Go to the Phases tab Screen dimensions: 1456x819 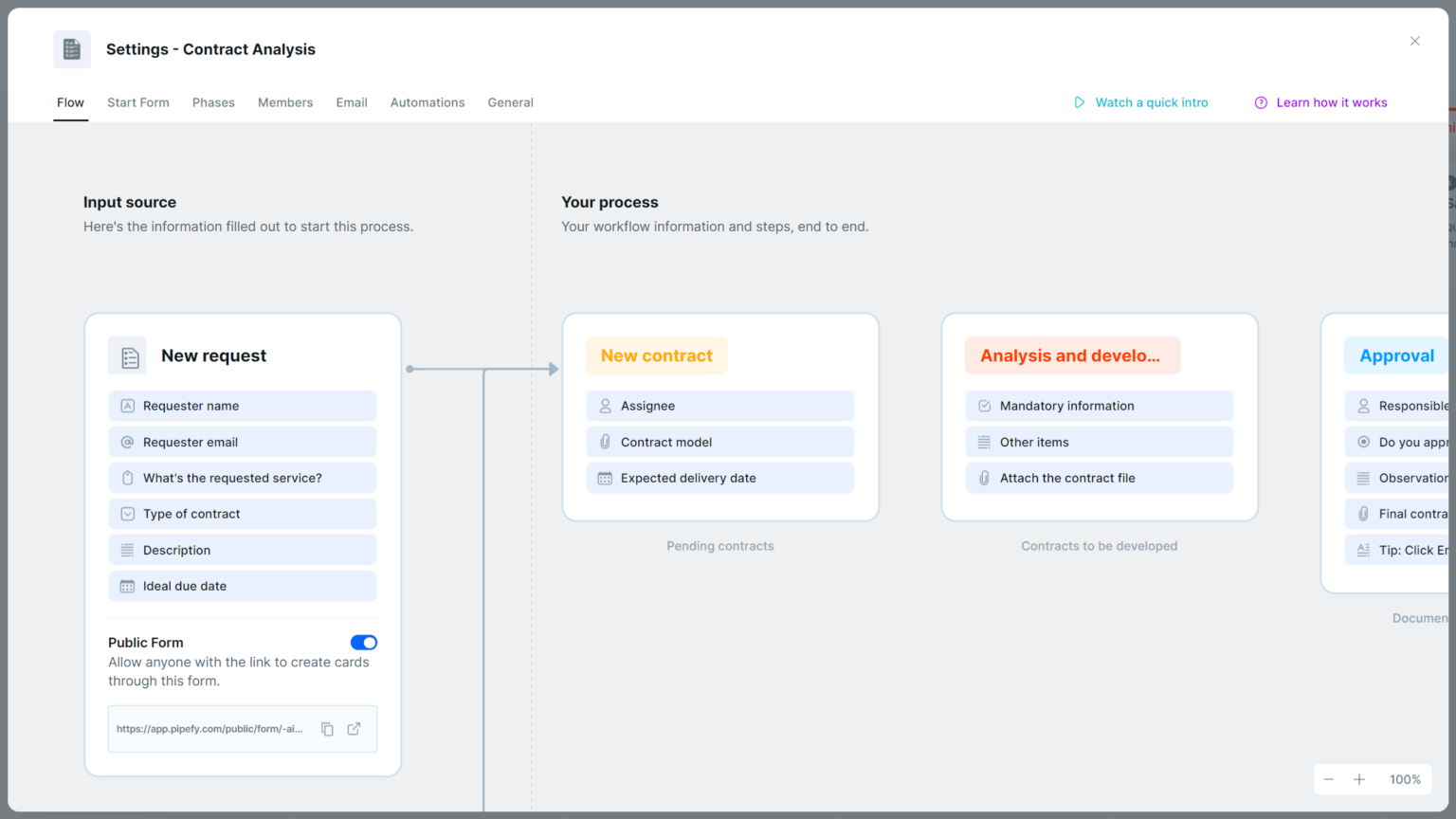[x=213, y=102]
